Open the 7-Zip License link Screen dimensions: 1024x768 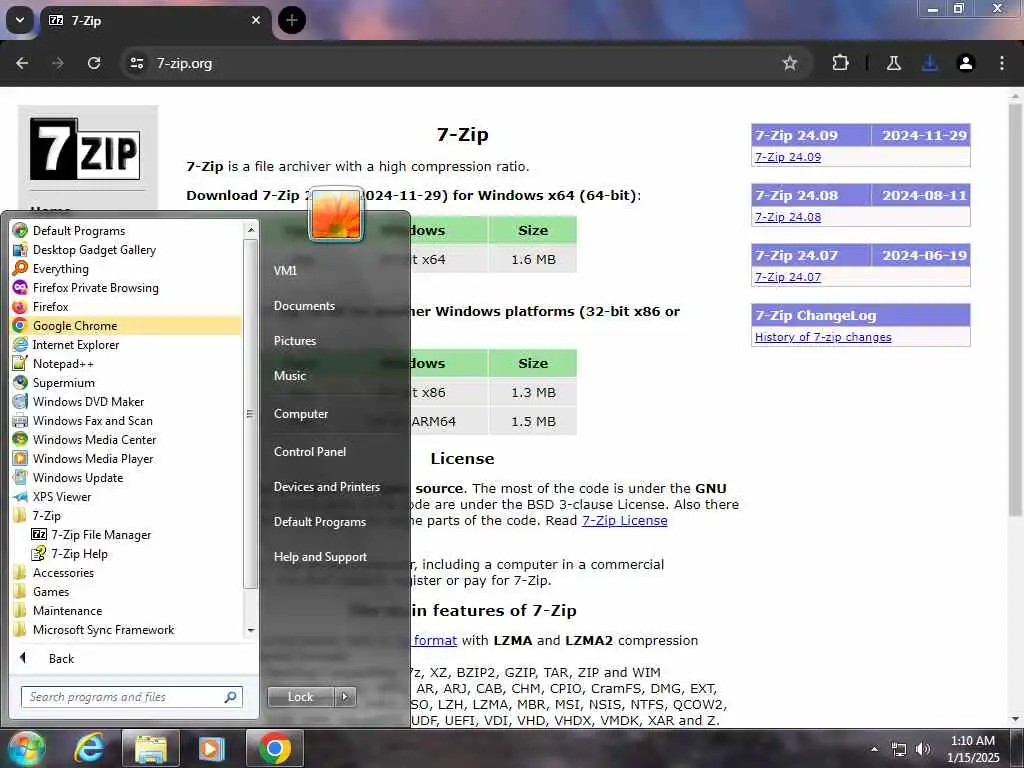pos(625,520)
